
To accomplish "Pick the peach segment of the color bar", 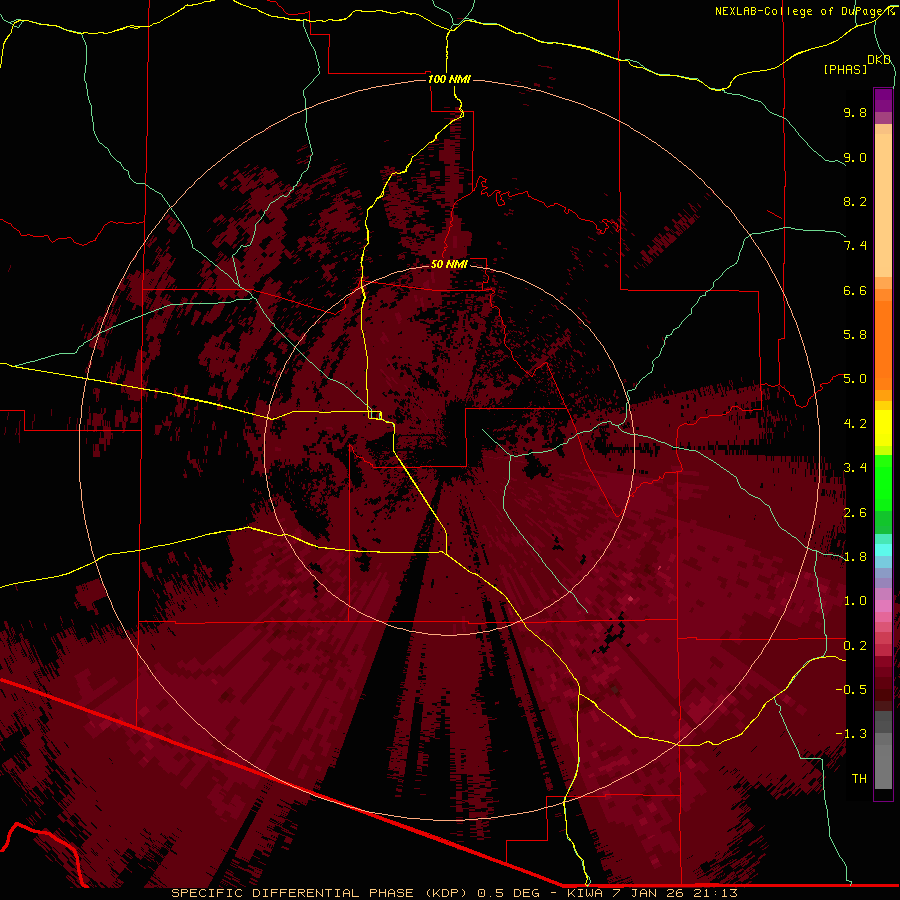I will coord(883,205).
